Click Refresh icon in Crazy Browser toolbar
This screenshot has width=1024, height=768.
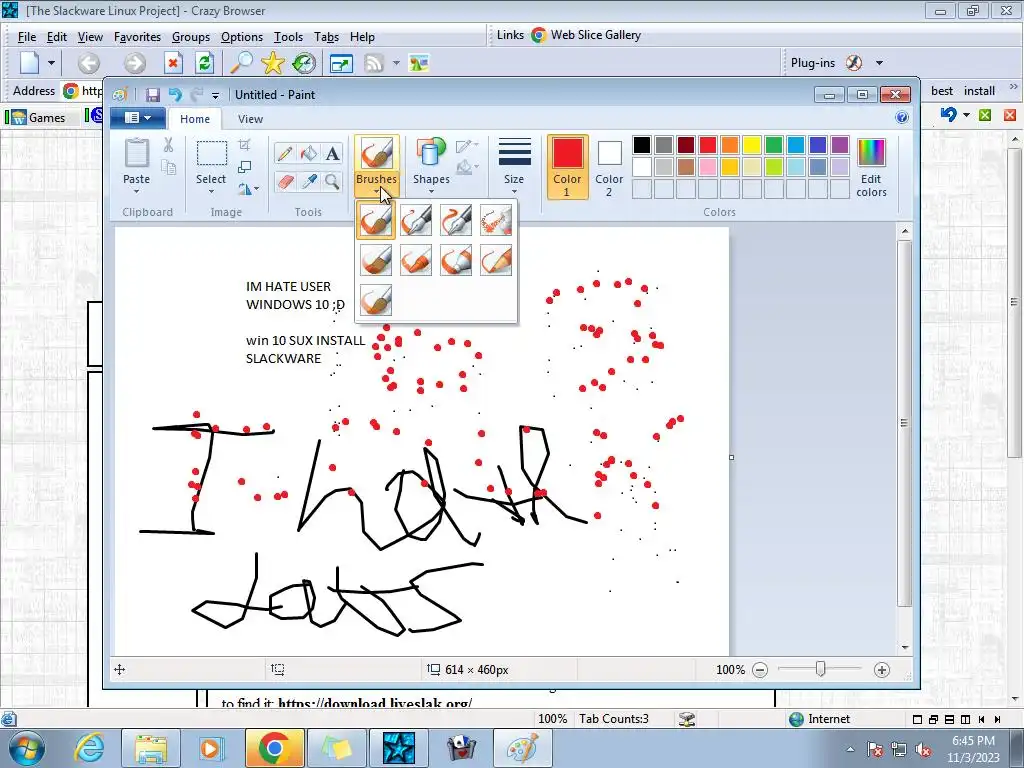click(204, 63)
